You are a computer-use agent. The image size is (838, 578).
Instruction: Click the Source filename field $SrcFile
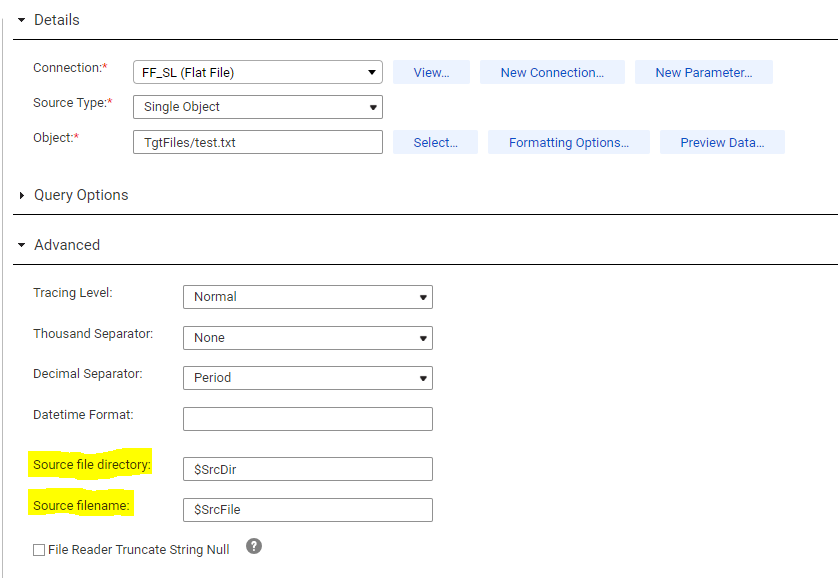[x=308, y=510]
